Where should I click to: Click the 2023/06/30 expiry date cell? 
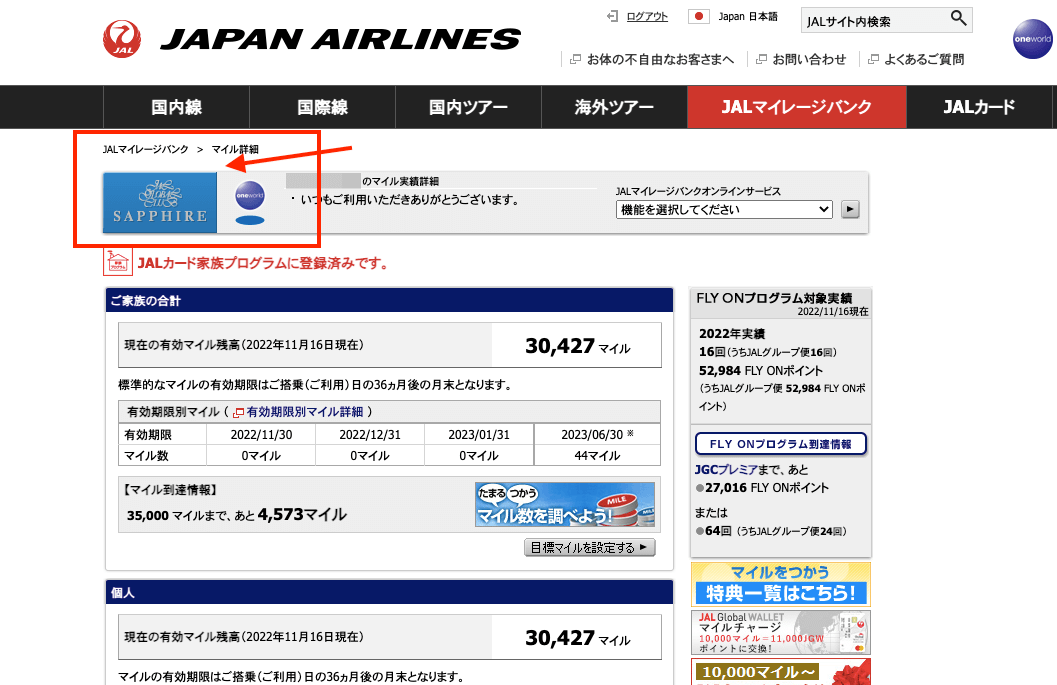coord(597,435)
